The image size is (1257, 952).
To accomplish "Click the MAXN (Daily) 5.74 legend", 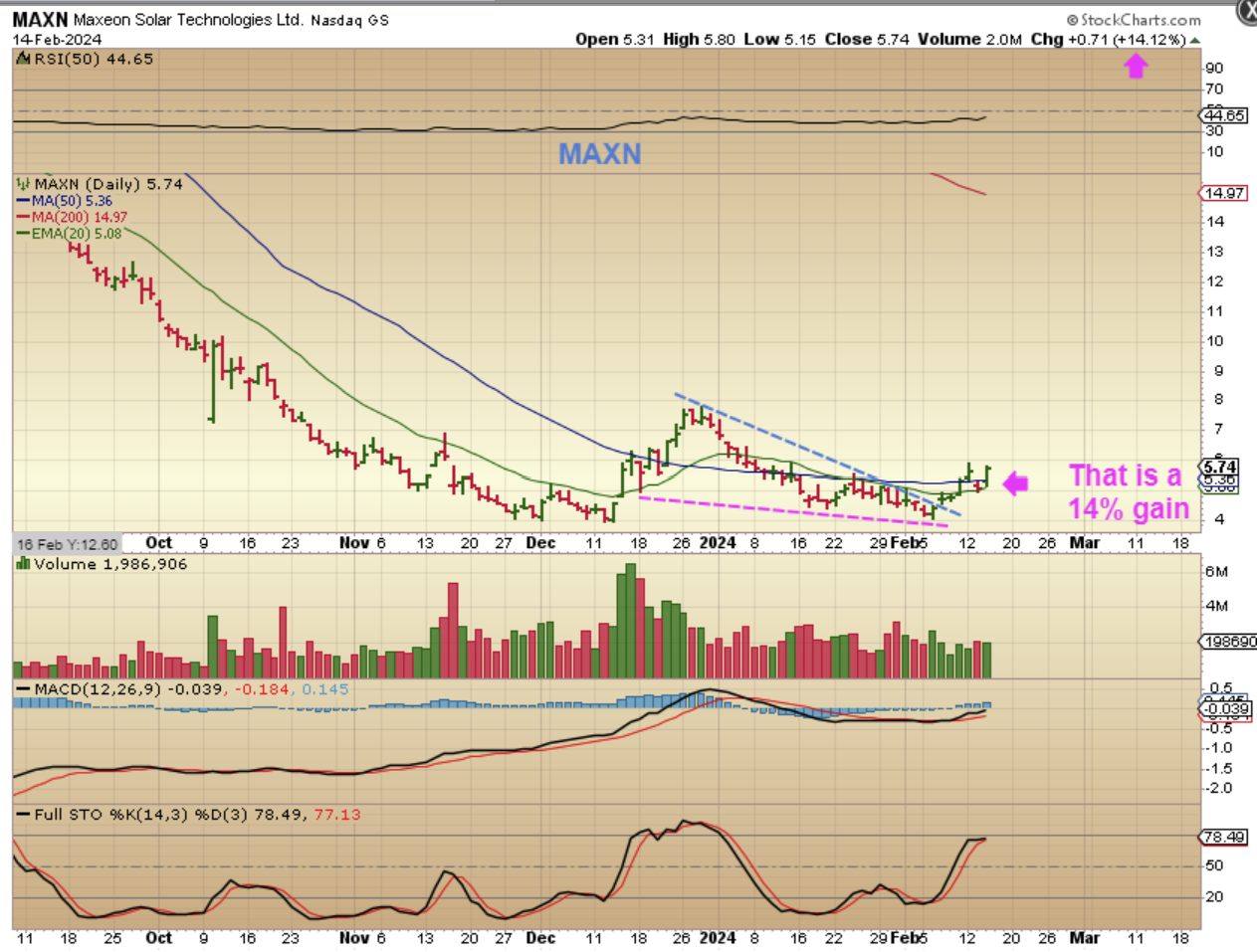I will click(108, 184).
